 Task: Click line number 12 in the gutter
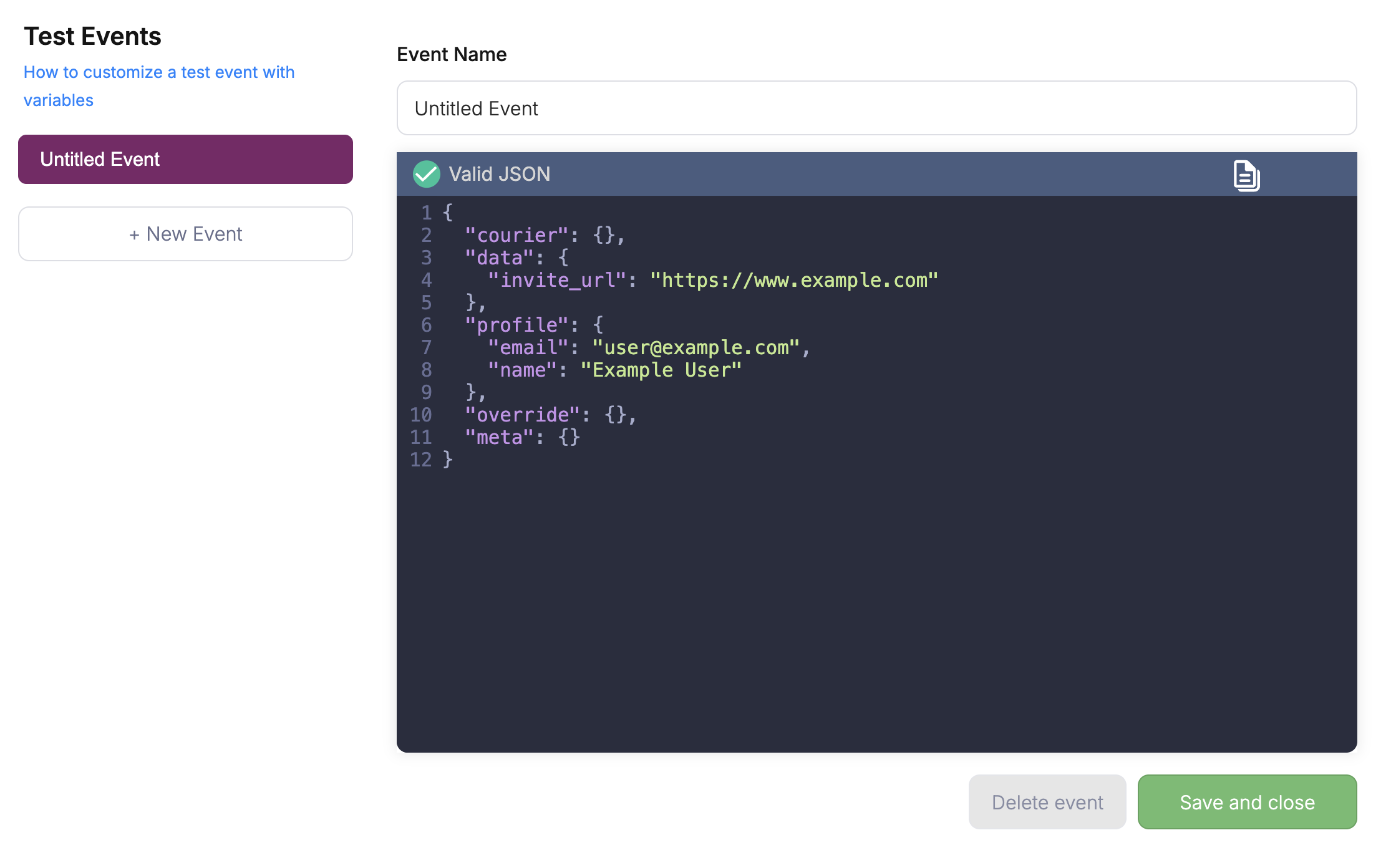[x=421, y=460]
